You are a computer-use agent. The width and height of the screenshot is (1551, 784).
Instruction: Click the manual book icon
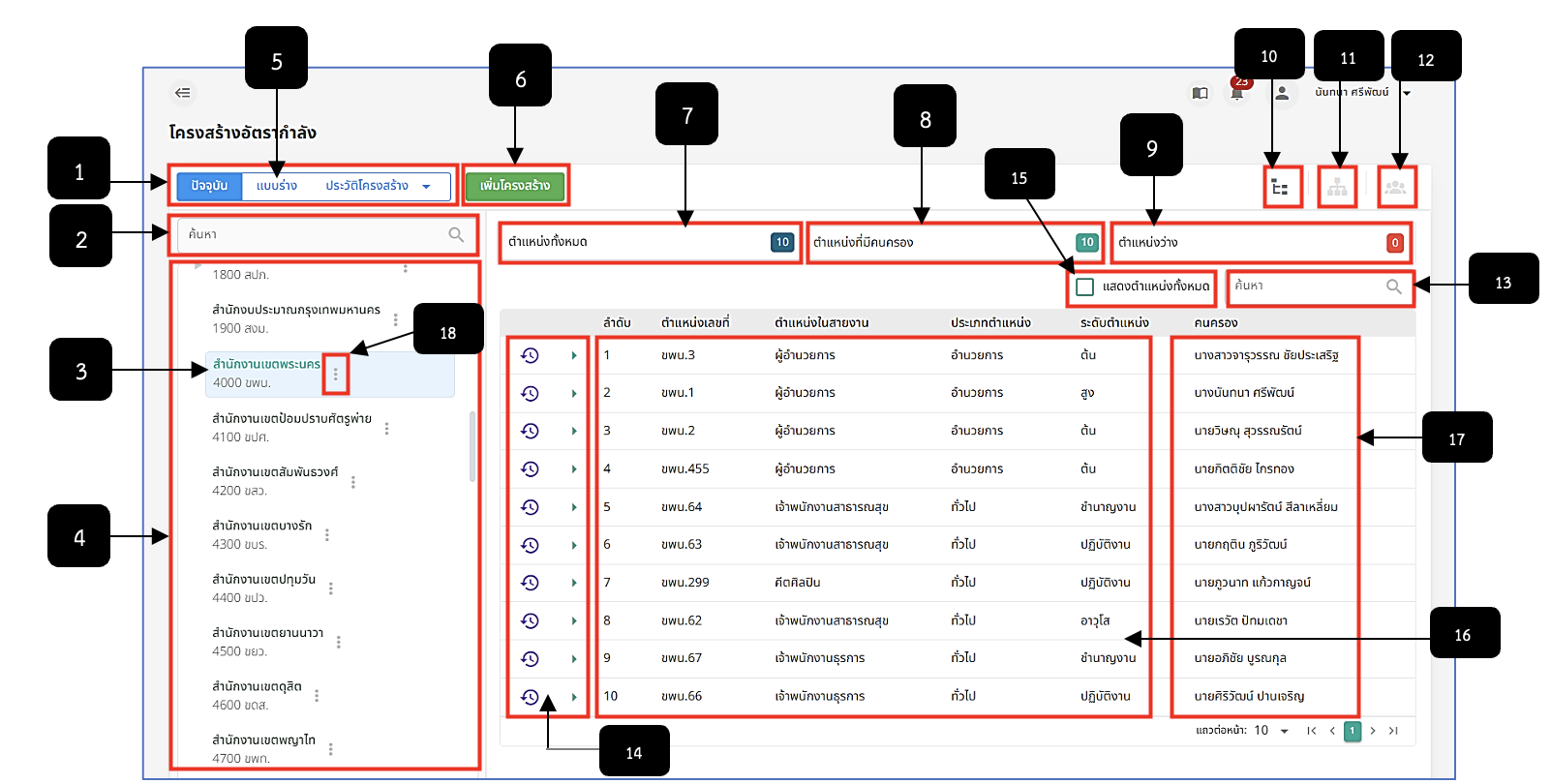(1201, 93)
